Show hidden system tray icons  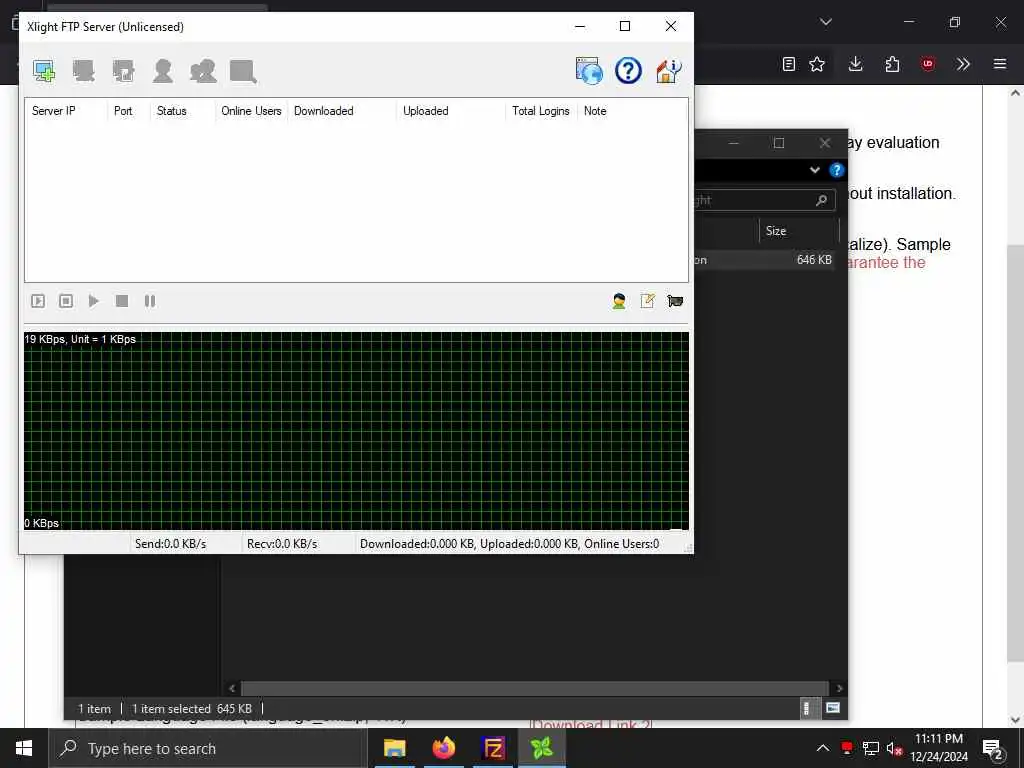(823, 748)
